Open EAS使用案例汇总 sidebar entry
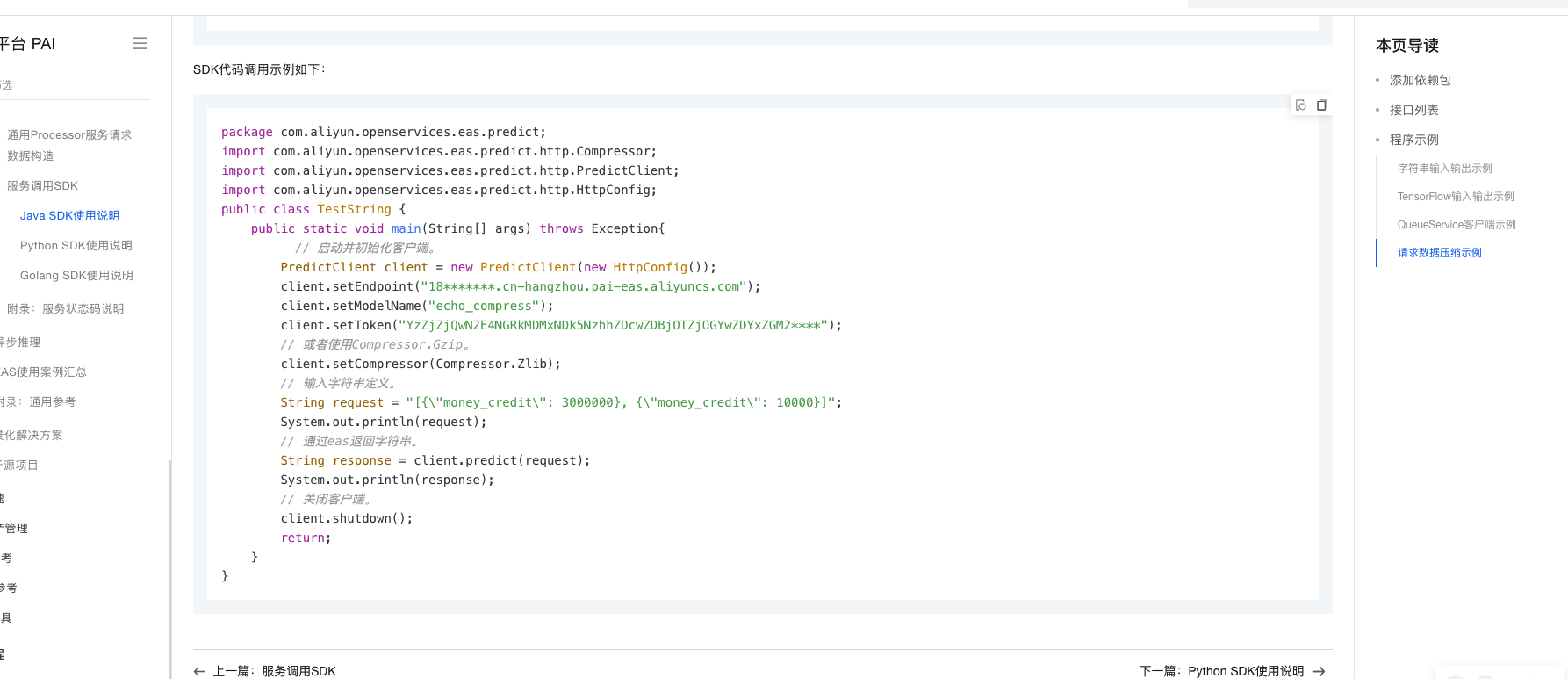 point(43,372)
